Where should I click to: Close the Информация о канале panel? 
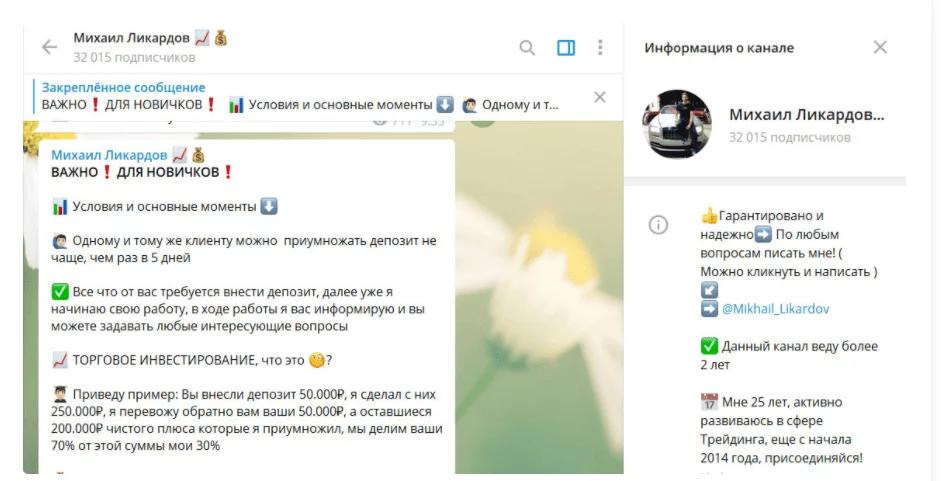[x=880, y=47]
